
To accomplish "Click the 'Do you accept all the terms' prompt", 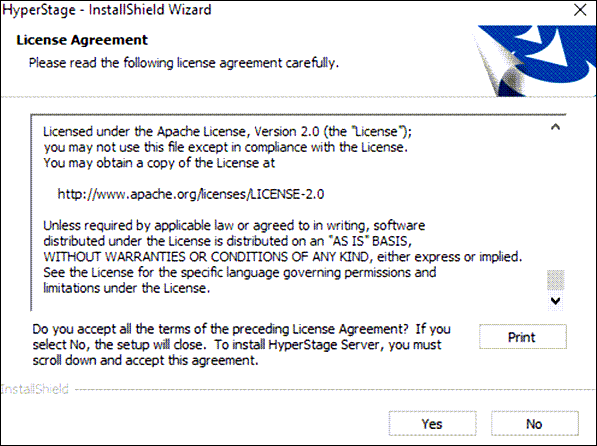I will point(241,345).
